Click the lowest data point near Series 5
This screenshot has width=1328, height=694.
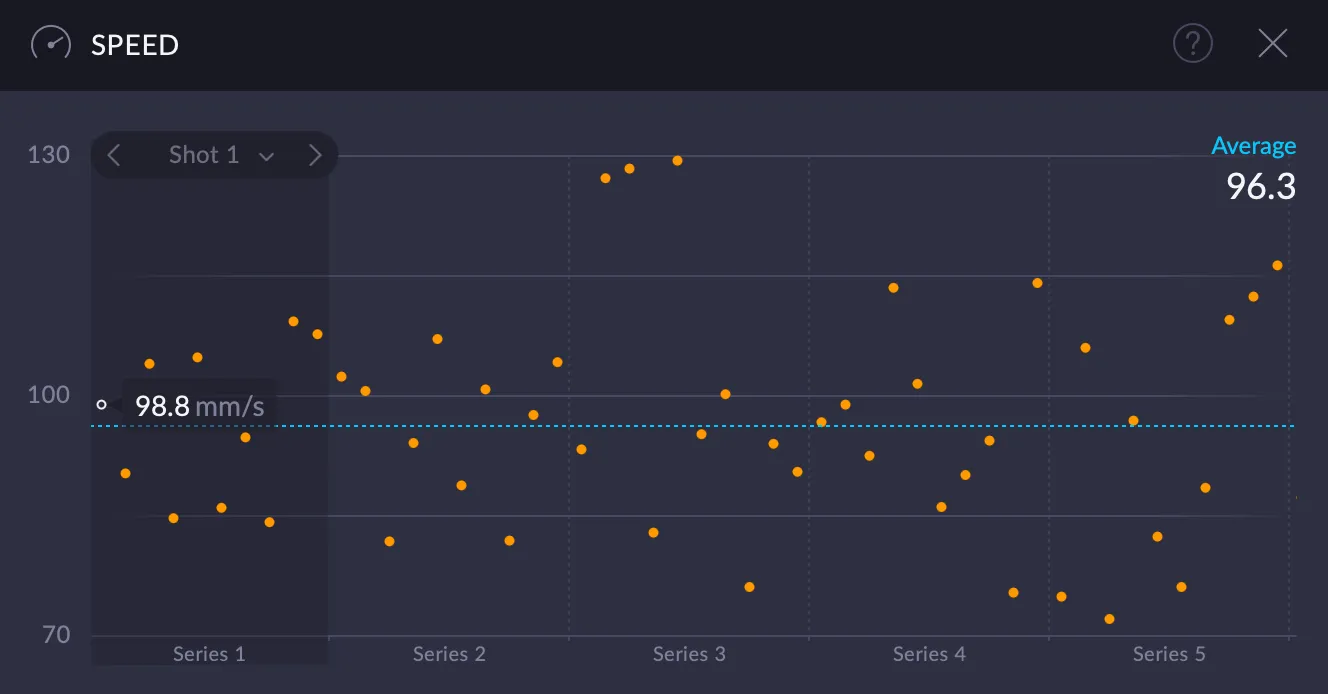tap(1108, 619)
